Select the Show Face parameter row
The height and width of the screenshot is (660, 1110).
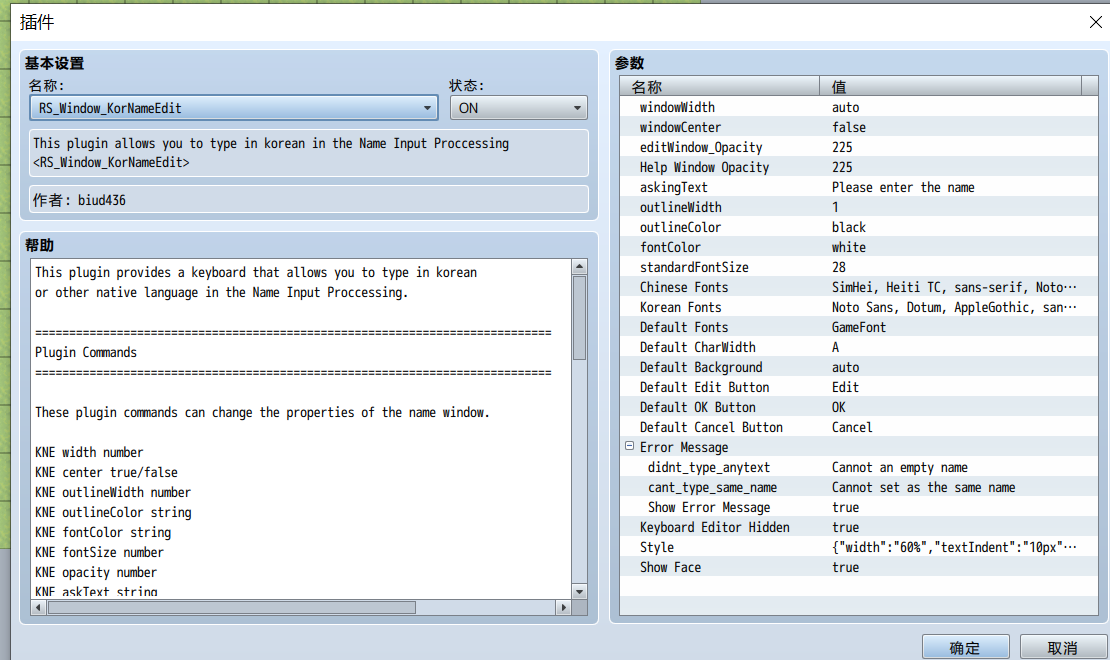[x=859, y=567]
